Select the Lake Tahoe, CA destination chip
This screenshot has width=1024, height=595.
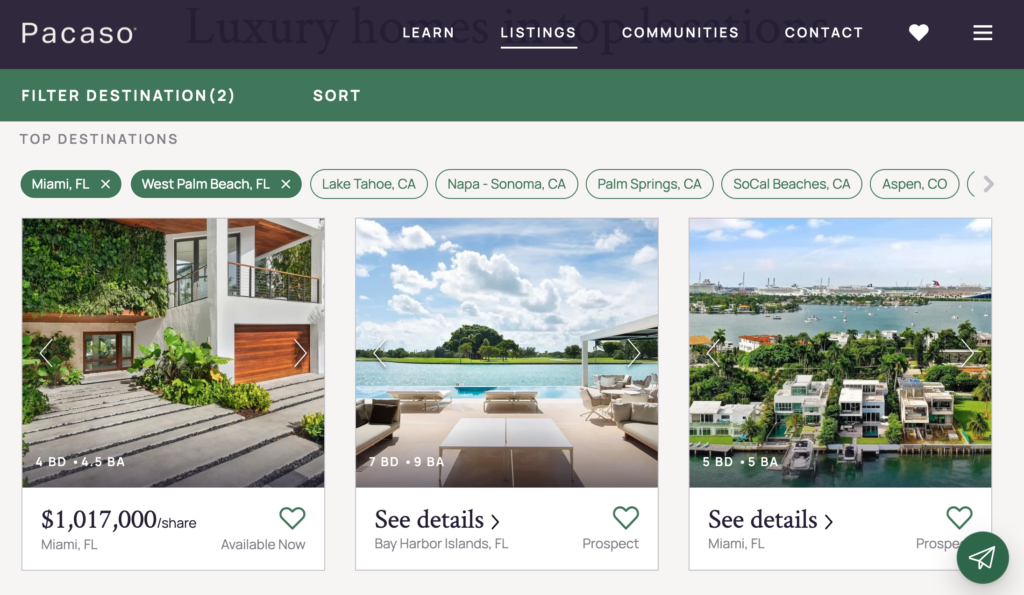369,184
